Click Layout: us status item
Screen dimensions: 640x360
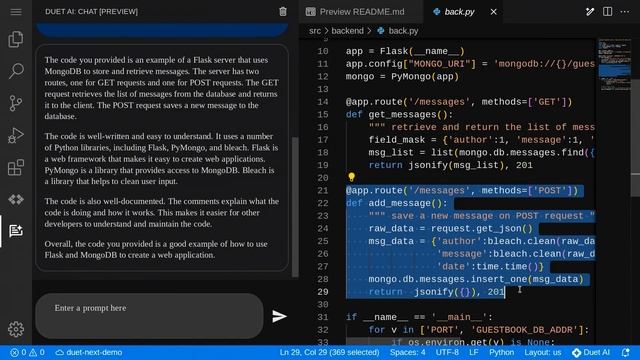543,352
